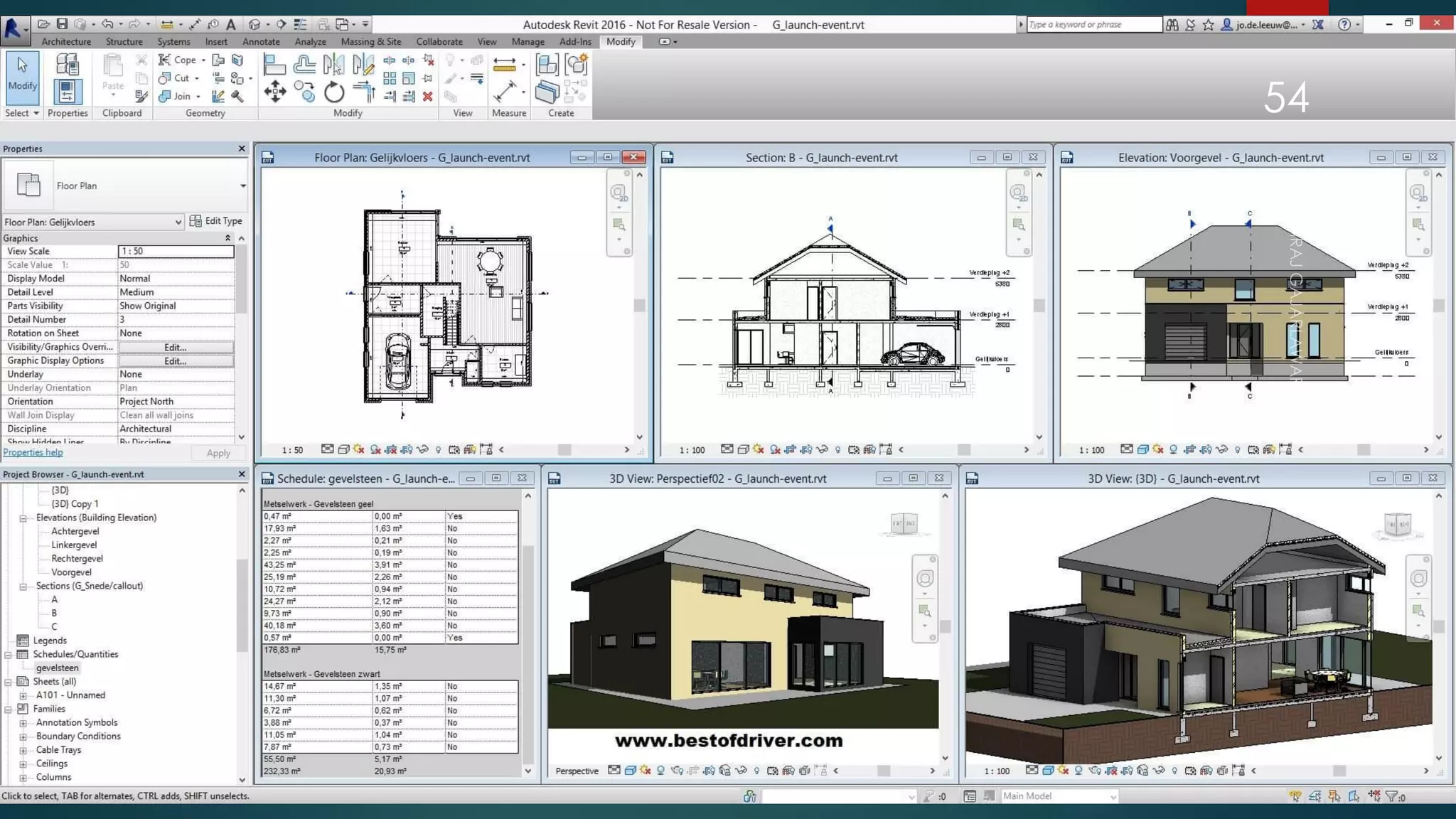Click the Offset tool icon
The height and width of the screenshot is (819, 1456).
tap(304, 65)
